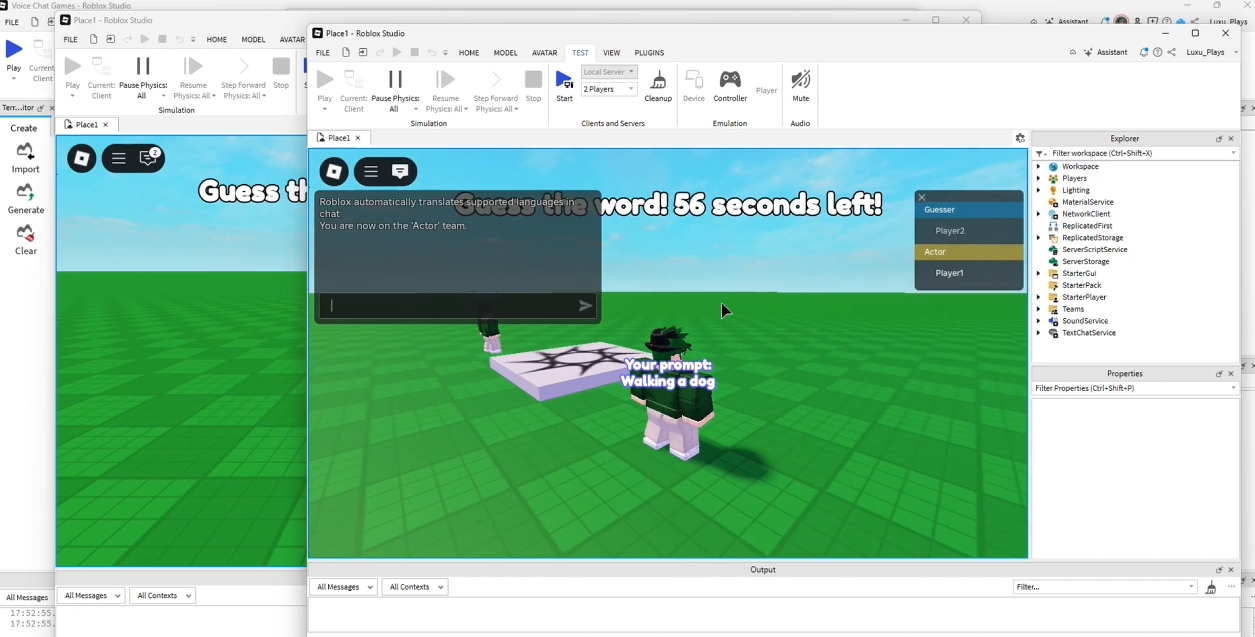This screenshot has width=1255, height=637.
Task: Open the 2 Players dropdown
Action: point(609,89)
